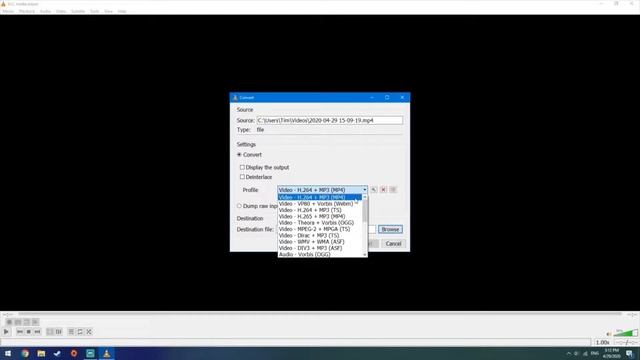This screenshot has width=640, height=360.
Task: Click the seek bar timeline
Action: coord(320,314)
